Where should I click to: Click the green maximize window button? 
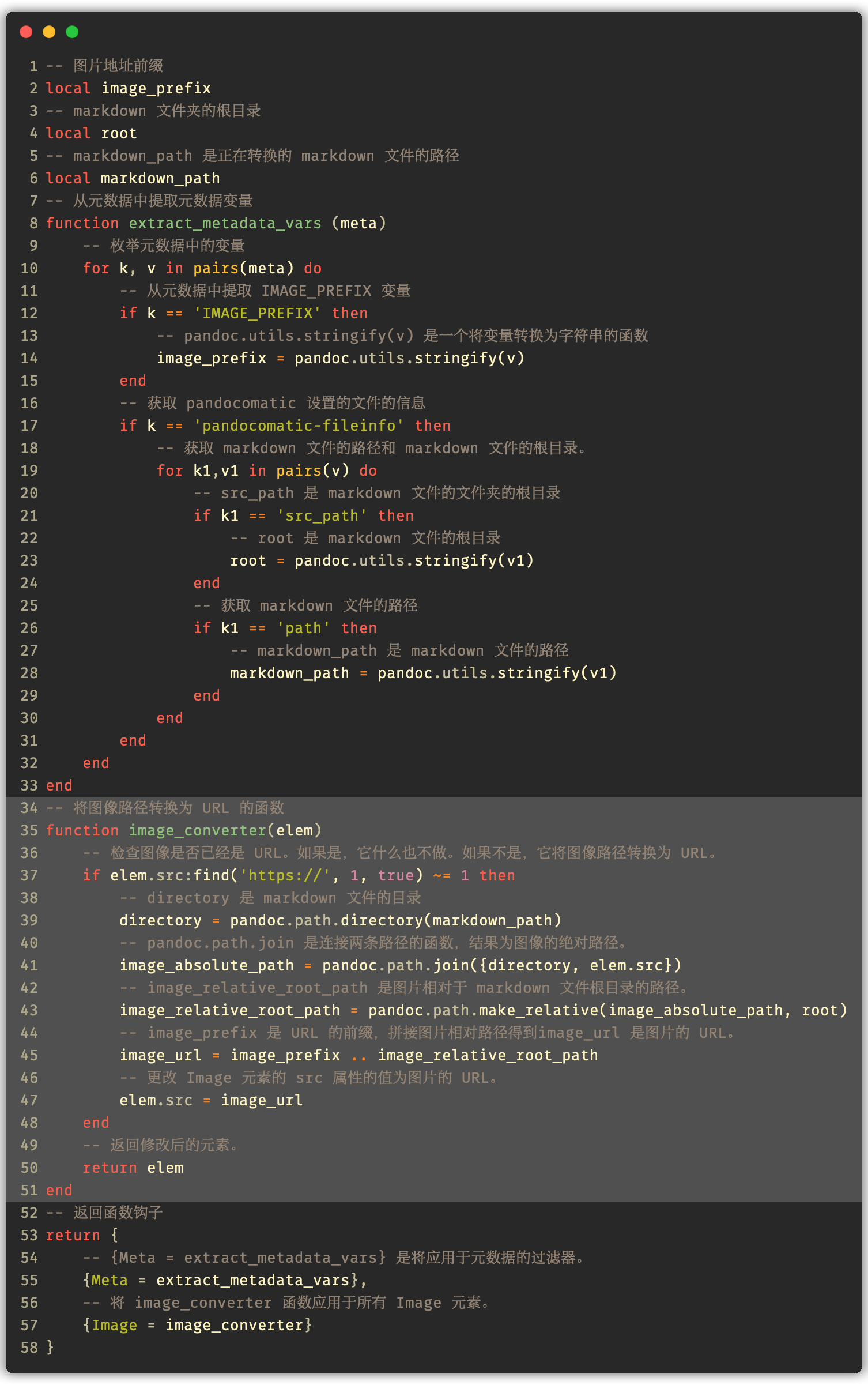(72, 32)
